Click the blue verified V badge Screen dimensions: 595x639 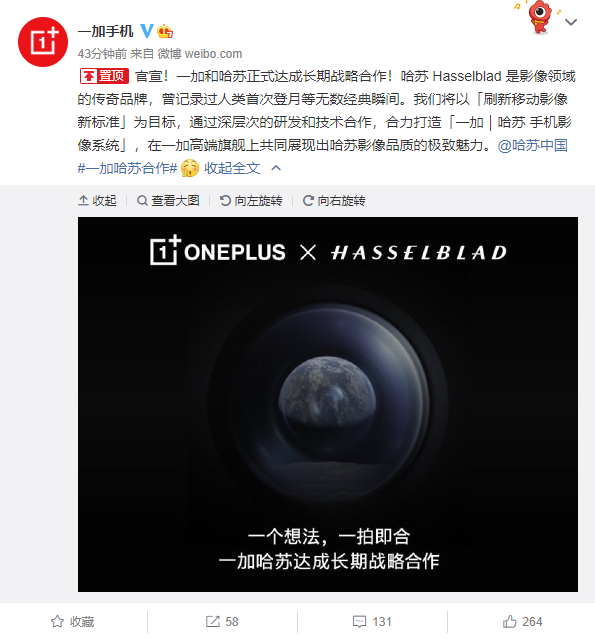click(147, 31)
